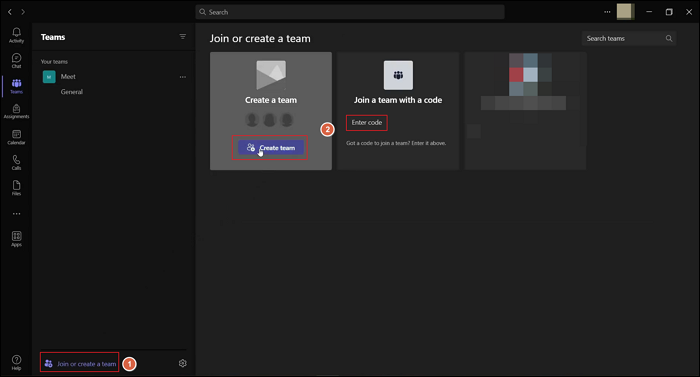Show more apps via the sidebar ellipsis
Screen dimensions: 700x377
tap(17, 214)
